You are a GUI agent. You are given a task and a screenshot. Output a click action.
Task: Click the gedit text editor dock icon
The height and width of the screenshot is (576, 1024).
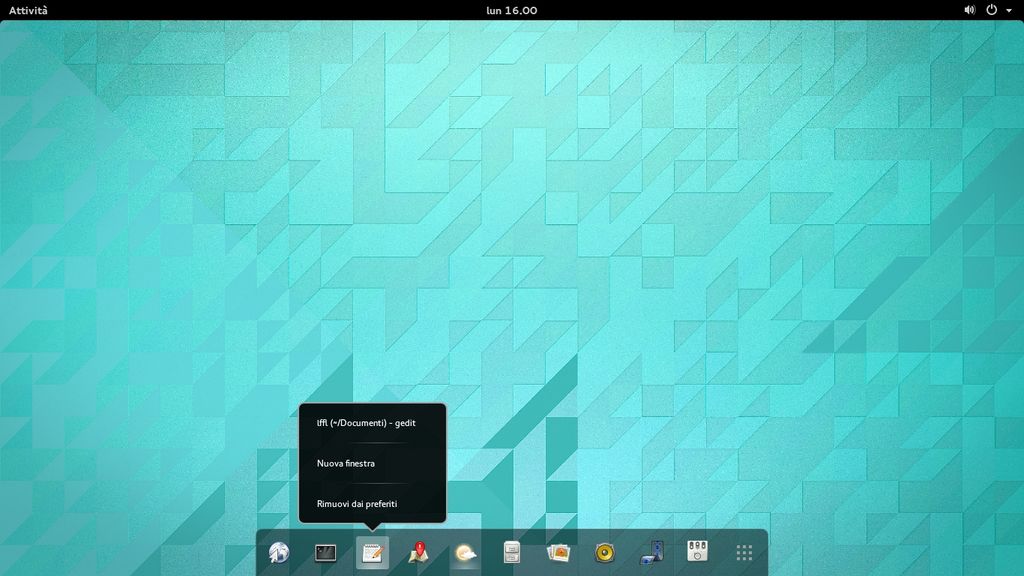(372, 552)
